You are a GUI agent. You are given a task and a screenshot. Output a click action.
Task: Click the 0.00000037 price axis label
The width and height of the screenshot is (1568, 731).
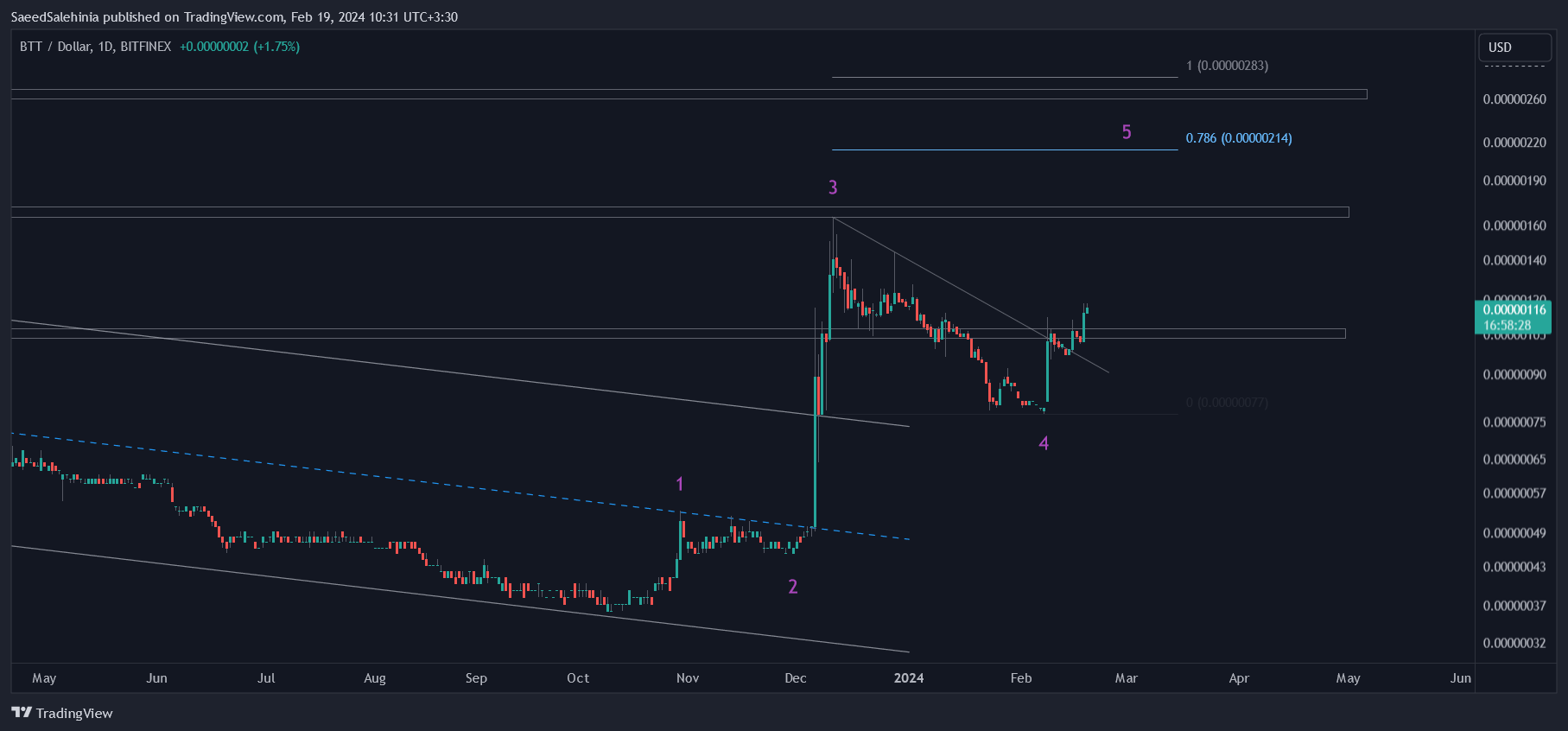[1514, 606]
